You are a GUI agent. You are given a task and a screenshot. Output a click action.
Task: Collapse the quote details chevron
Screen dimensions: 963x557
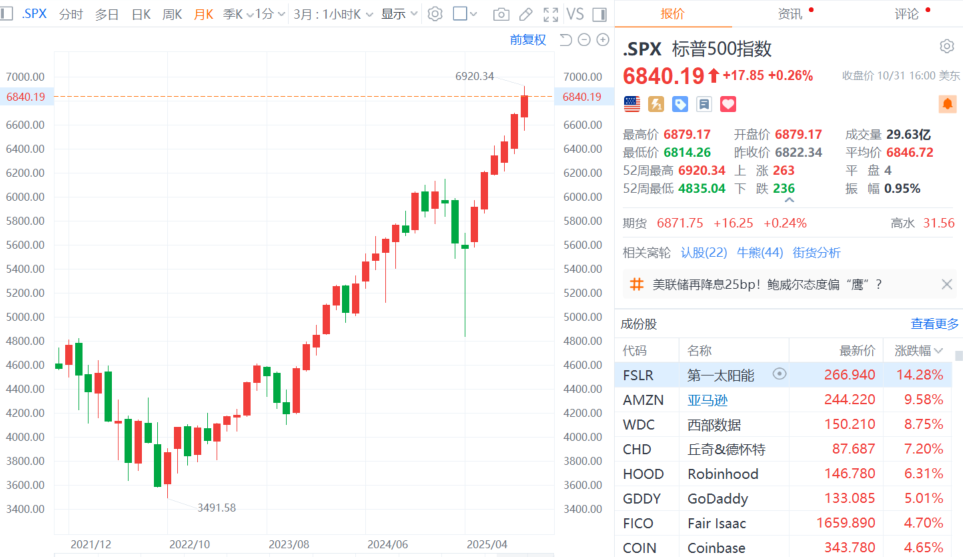pos(790,200)
